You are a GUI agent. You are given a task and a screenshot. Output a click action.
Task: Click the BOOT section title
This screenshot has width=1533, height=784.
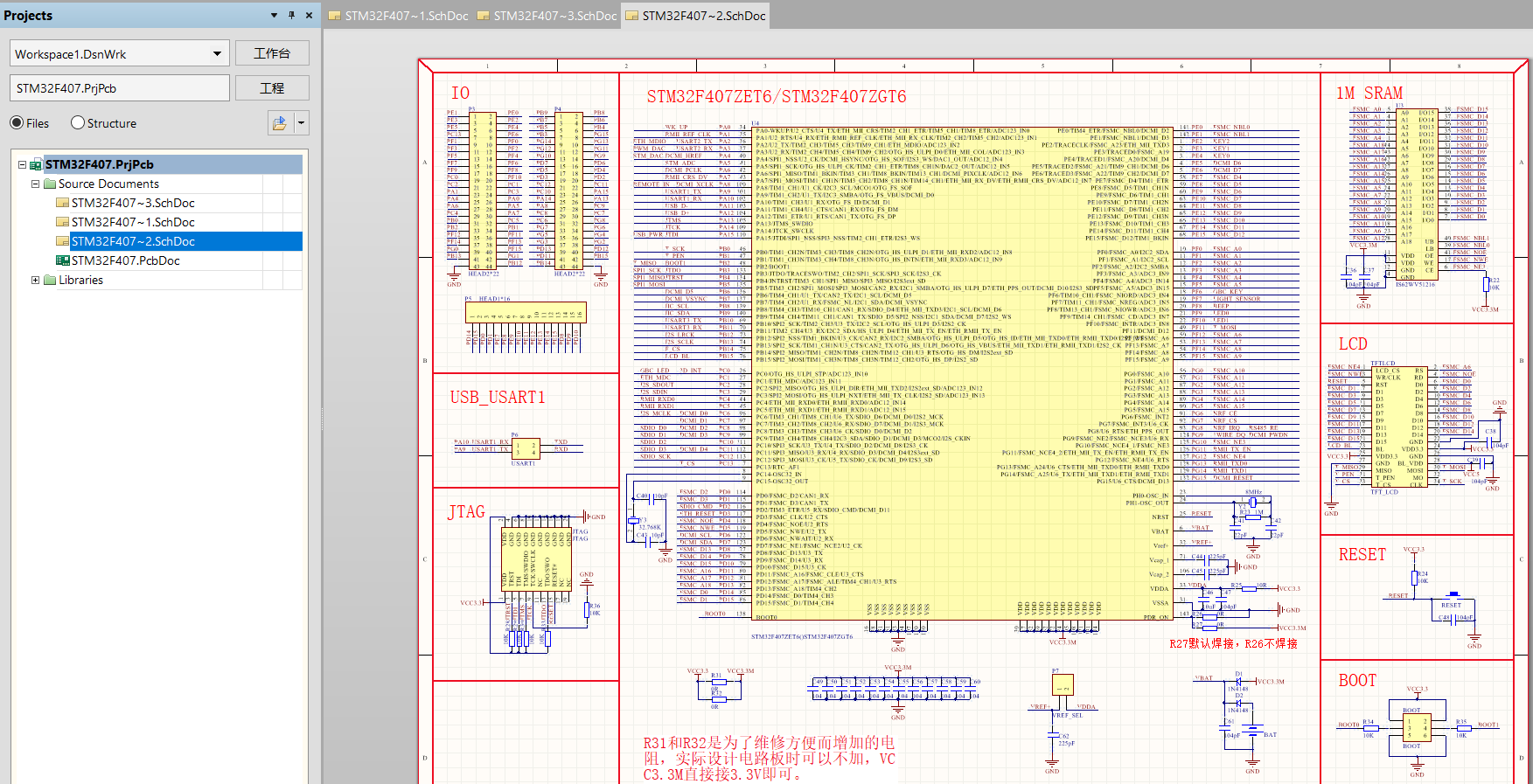click(x=1357, y=681)
